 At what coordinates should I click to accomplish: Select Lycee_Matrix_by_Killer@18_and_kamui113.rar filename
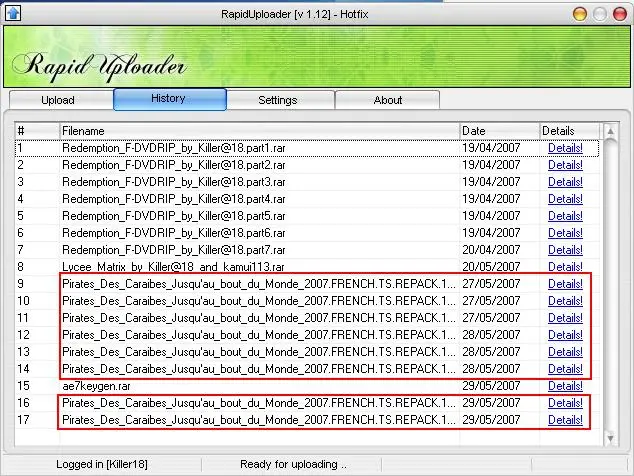(173, 267)
